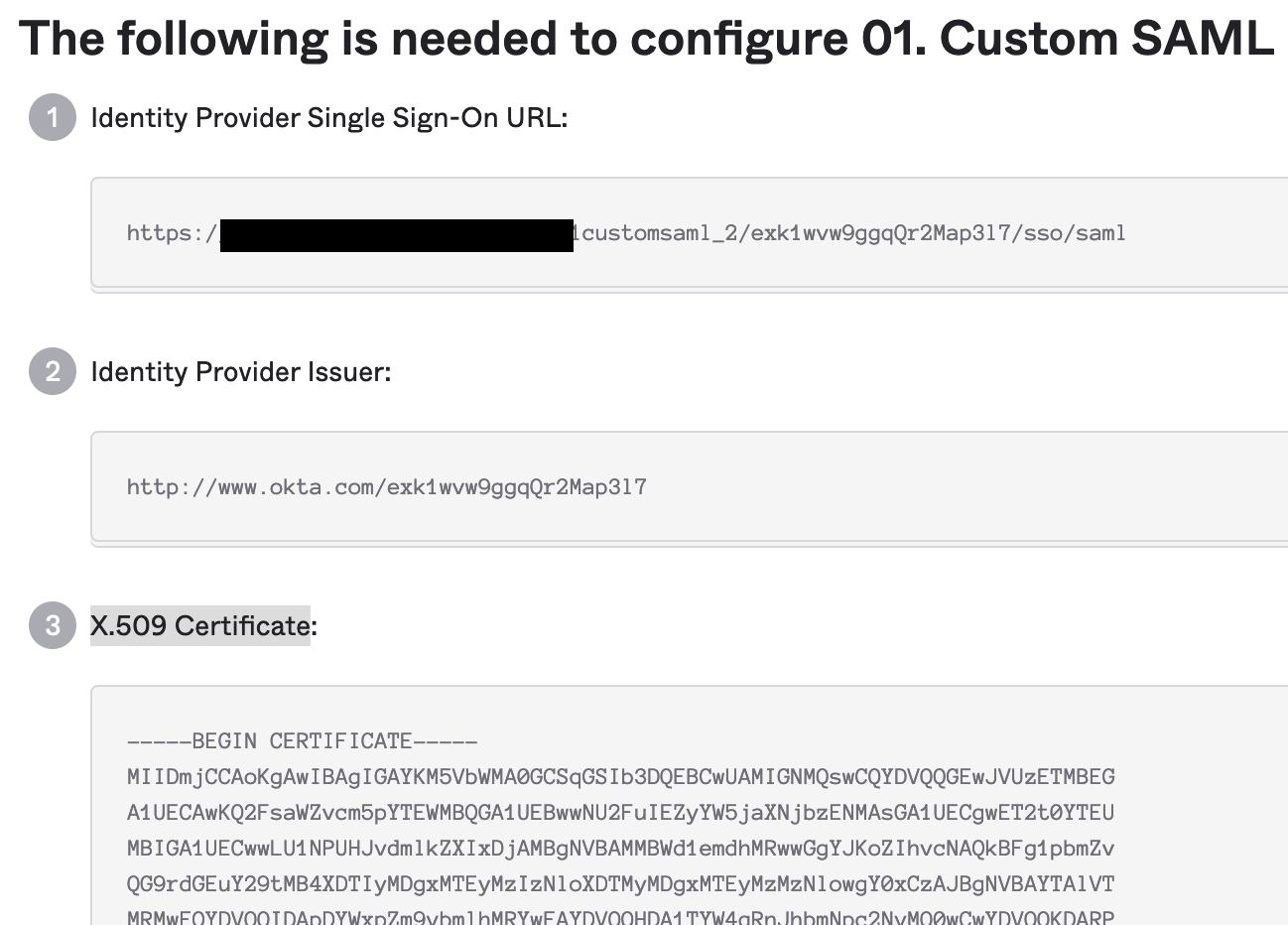Click the 'Identity Provider Single Sign-On URL' label
This screenshot has width=1288, height=925.
click(328, 118)
